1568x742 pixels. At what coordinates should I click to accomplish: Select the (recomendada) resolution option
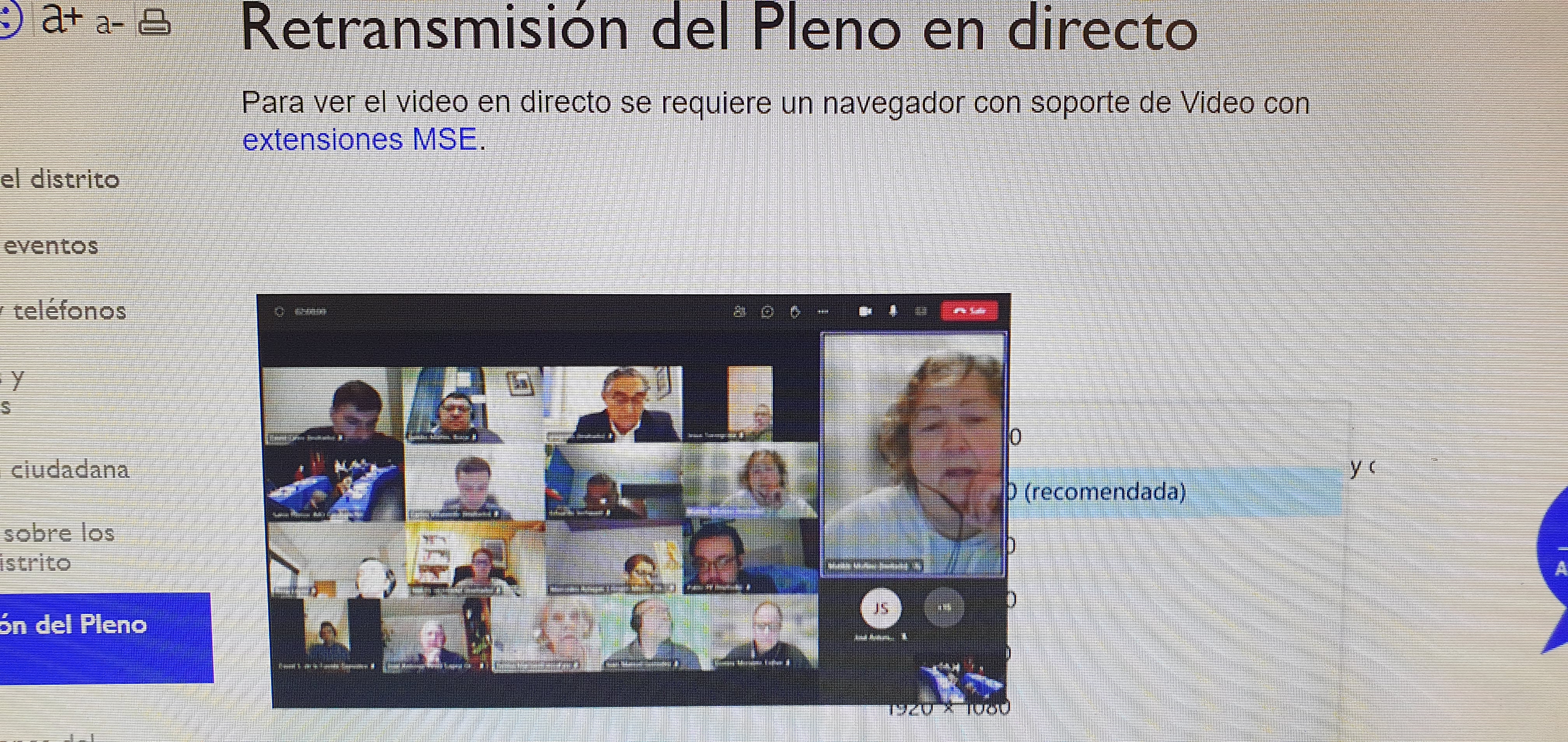pos(1105,492)
